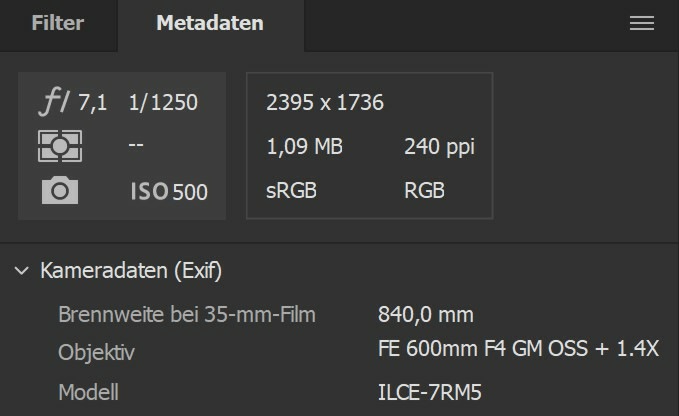Click the Kameradaten (Exif) heading
The image size is (679, 416).
pyautogui.click(x=131, y=270)
